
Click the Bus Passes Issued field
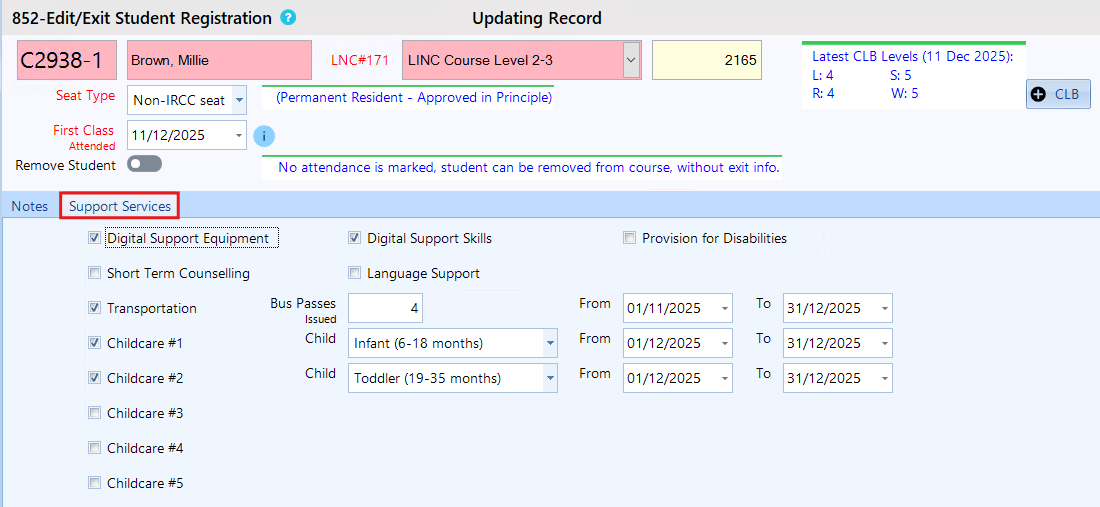pos(385,308)
